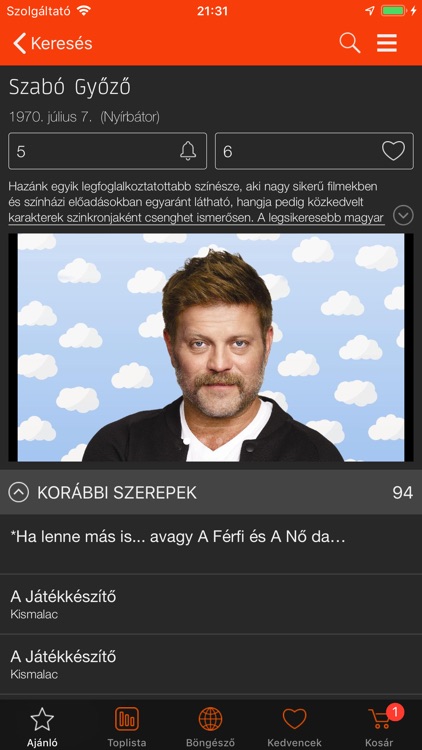Open the first A Játékkészítő Kismalac entry
Viewport: 422px width, 750px height.
211,605
